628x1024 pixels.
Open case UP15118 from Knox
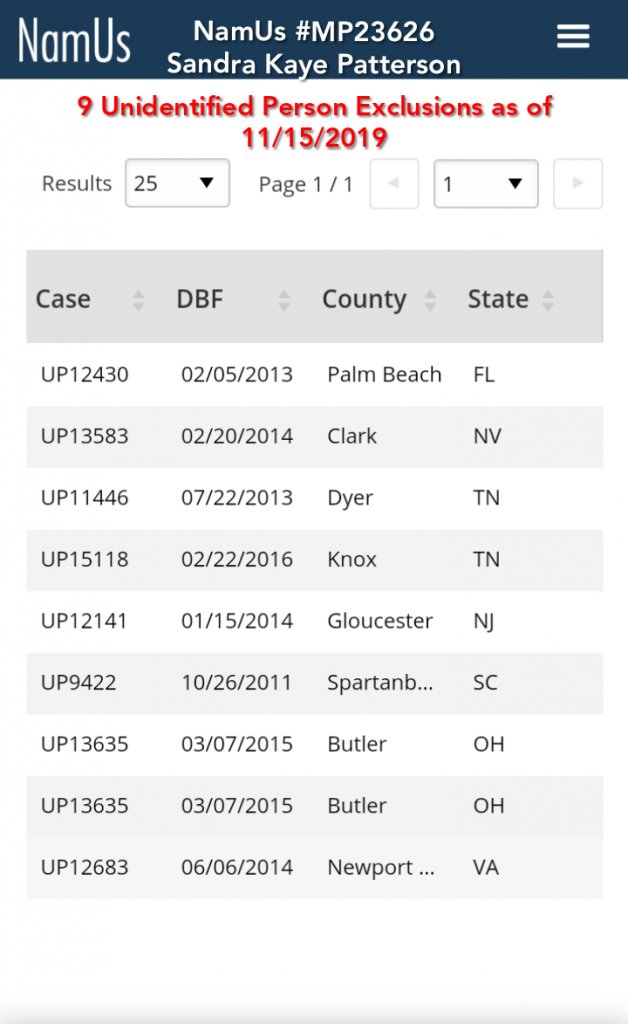tap(85, 560)
